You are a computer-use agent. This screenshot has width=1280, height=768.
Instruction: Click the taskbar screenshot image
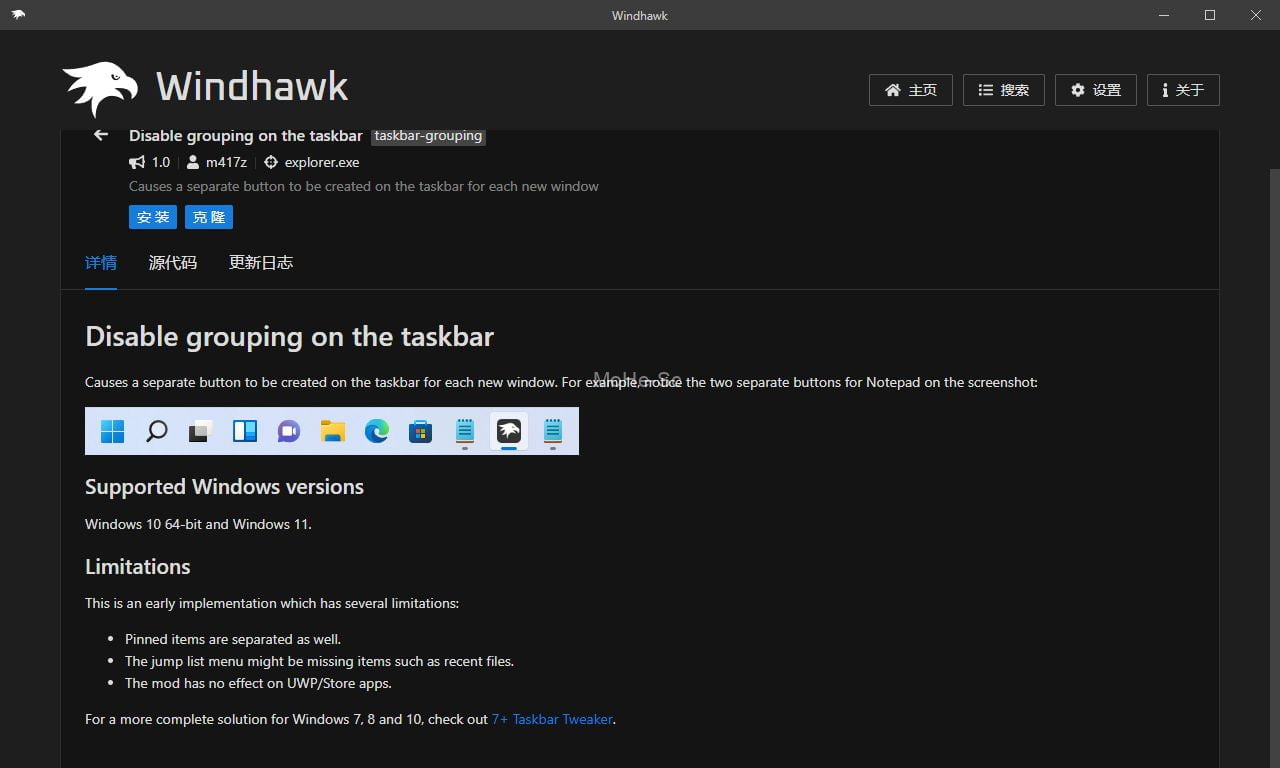coord(332,431)
